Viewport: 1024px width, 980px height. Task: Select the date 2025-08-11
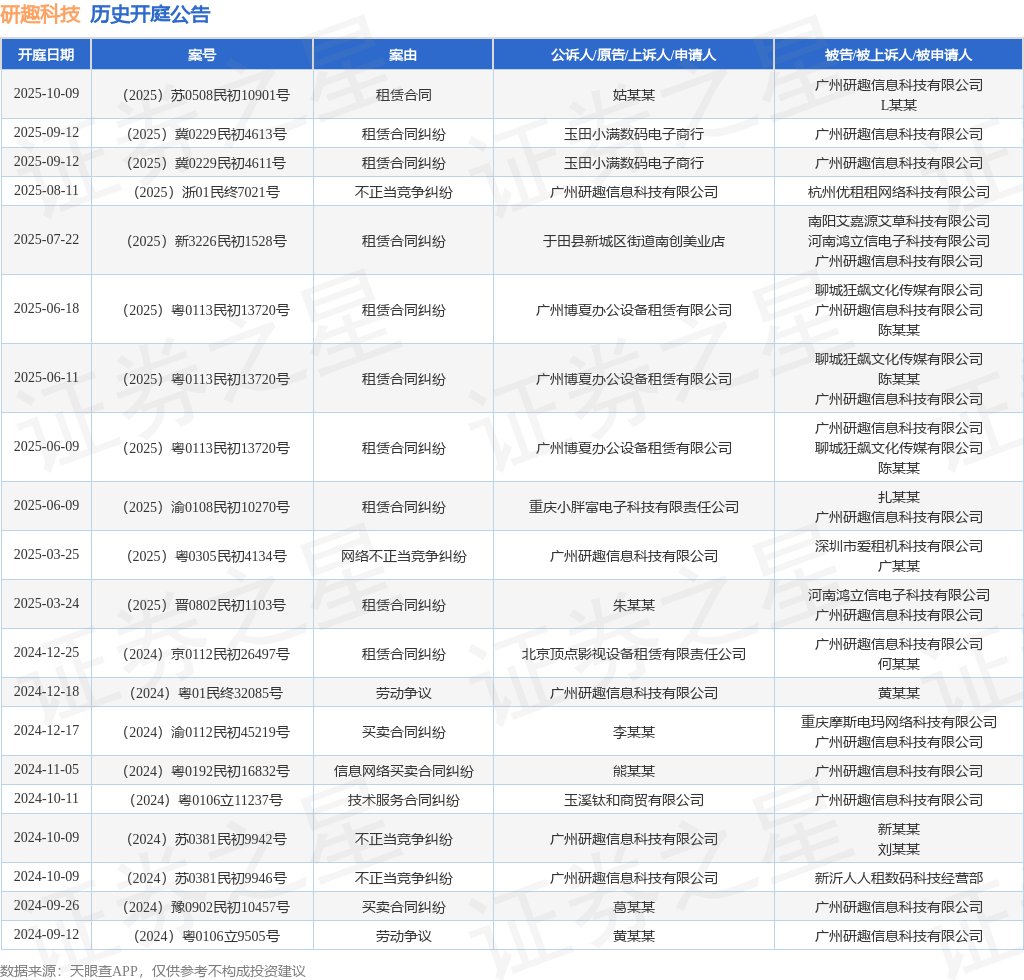pos(46,191)
